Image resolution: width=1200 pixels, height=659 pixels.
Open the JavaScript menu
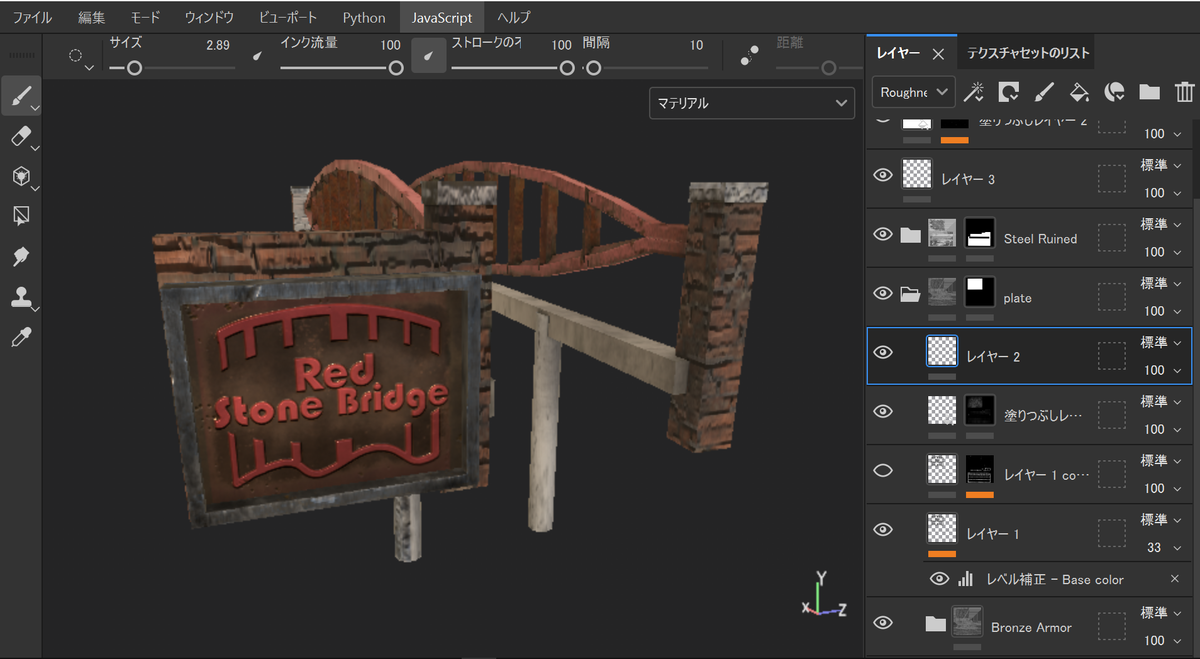click(x=442, y=17)
